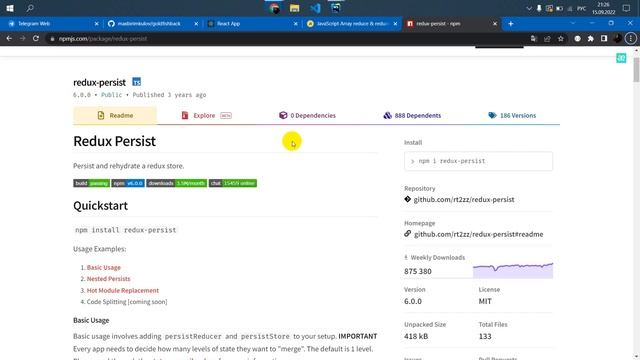
Task: Open the 186 Versions tab
Action: click(512, 116)
